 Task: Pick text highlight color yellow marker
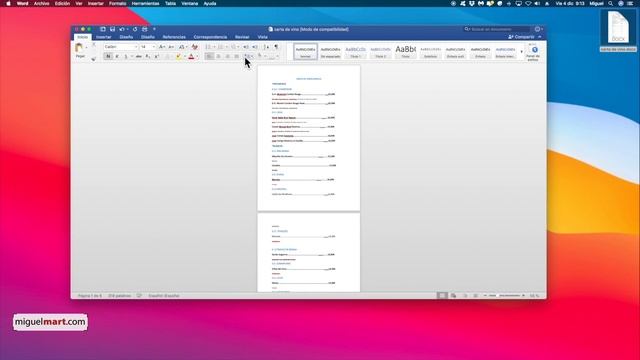(178, 56)
